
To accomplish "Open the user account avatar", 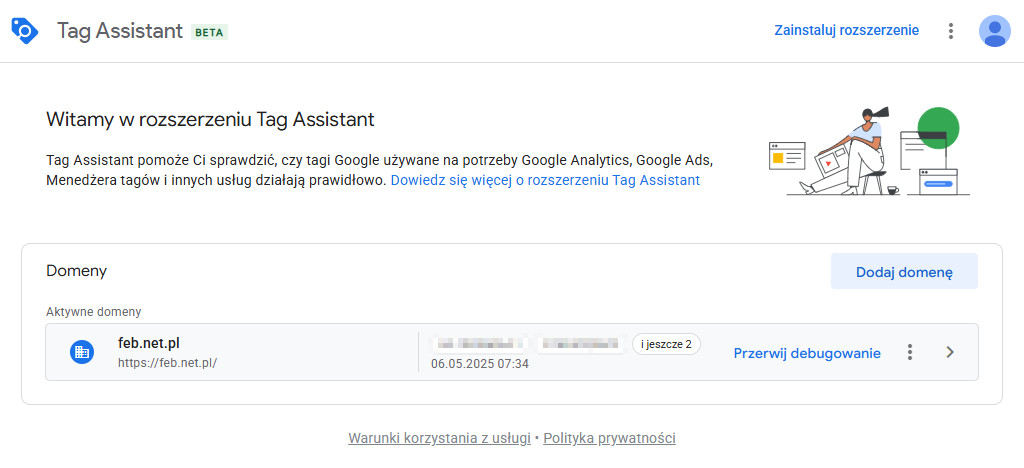I will point(994,31).
